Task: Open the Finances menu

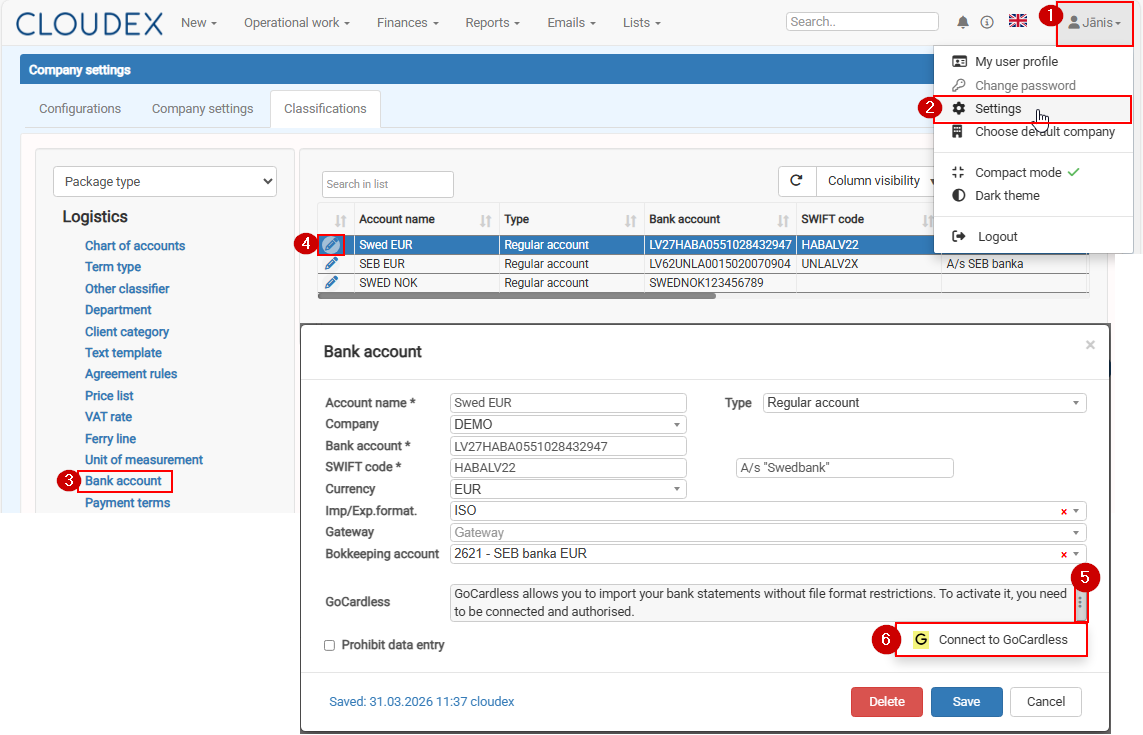Action: coord(407,23)
